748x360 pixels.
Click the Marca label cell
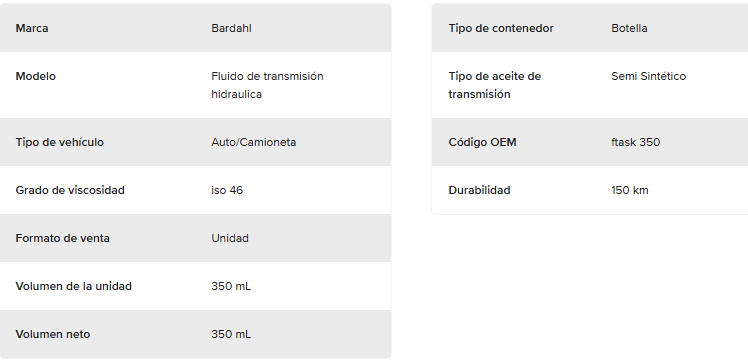pyautogui.click(x=31, y=28)
